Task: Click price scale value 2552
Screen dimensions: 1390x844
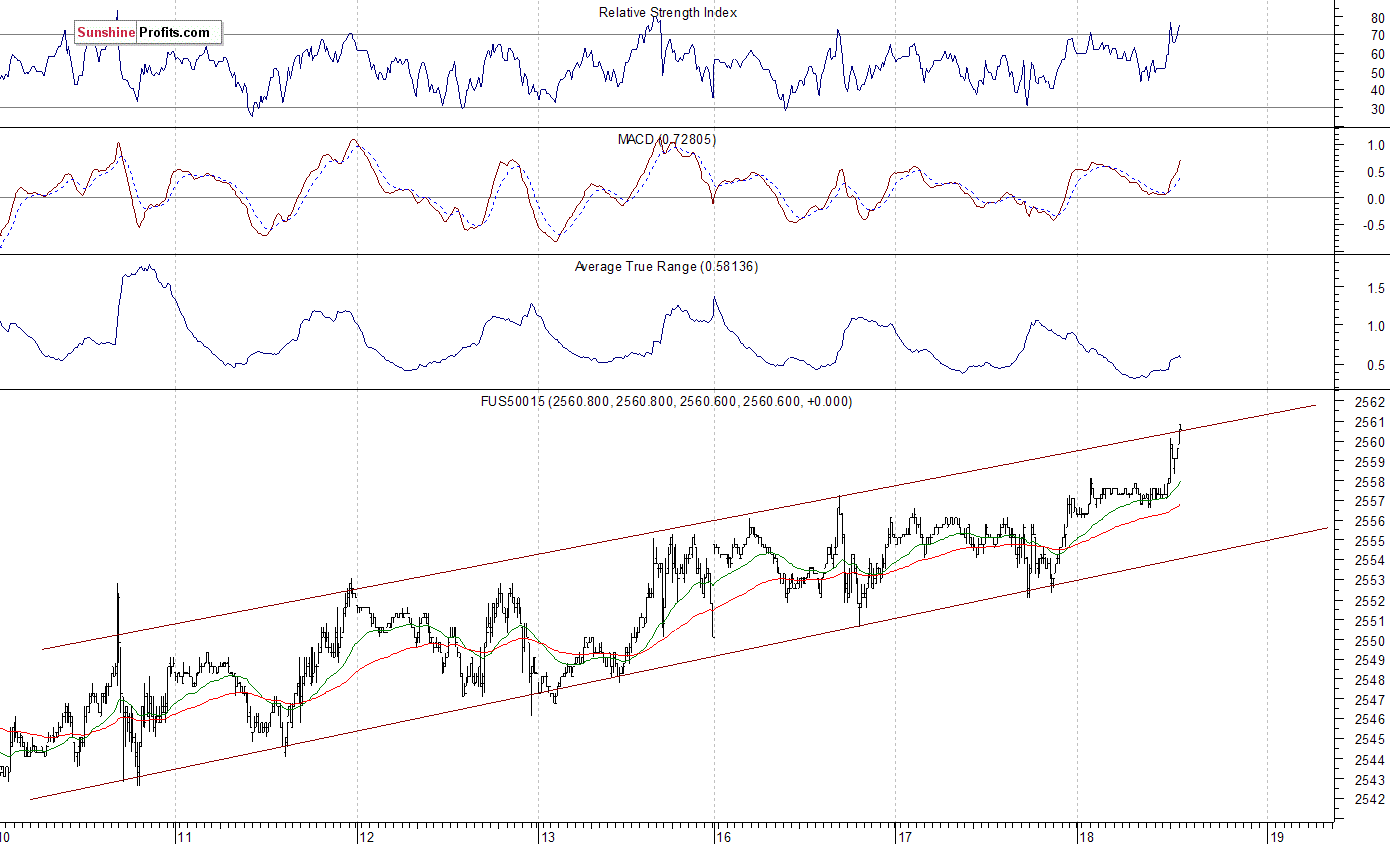Action: 1369,600
